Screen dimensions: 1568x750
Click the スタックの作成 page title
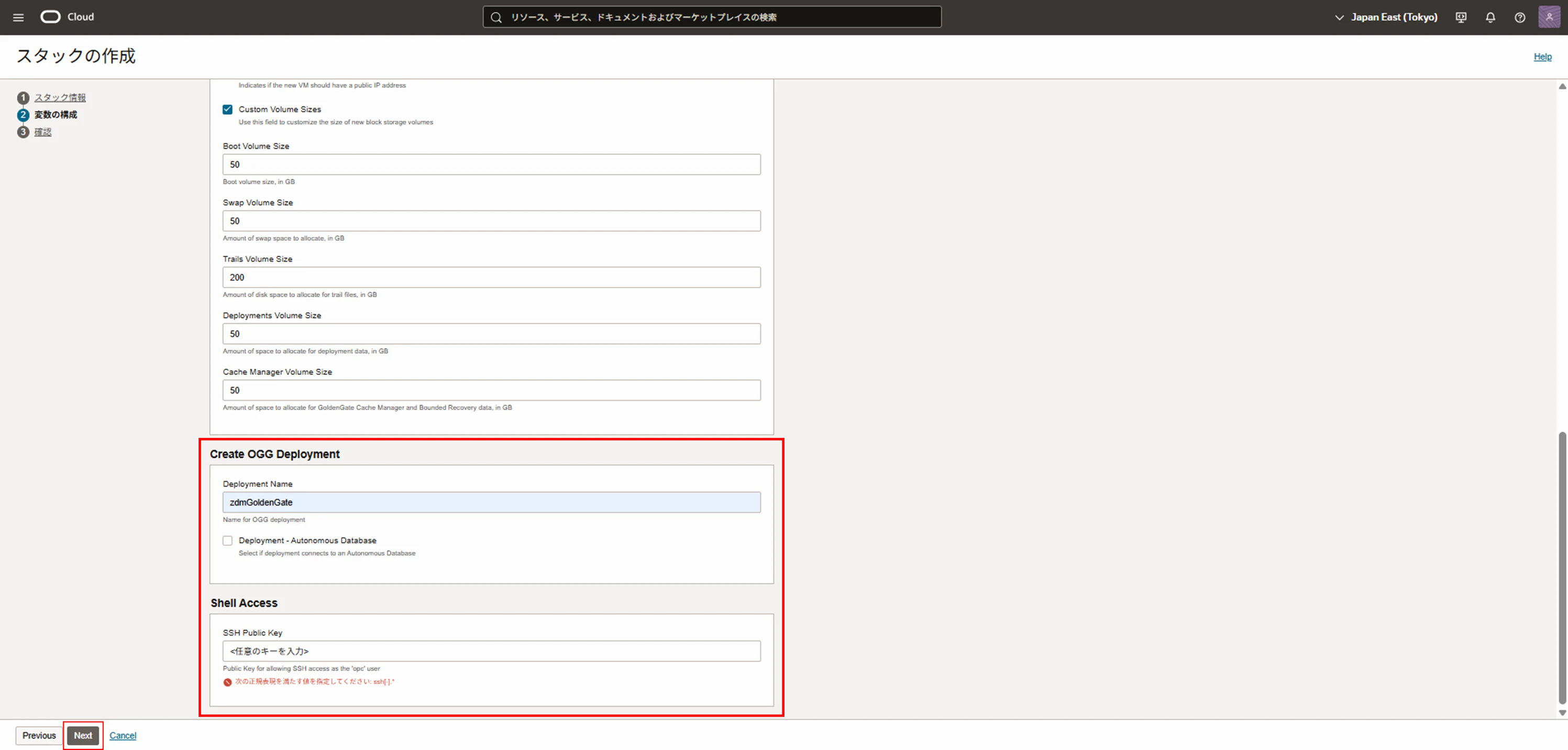pyautogui.click(x=76, y=56)
